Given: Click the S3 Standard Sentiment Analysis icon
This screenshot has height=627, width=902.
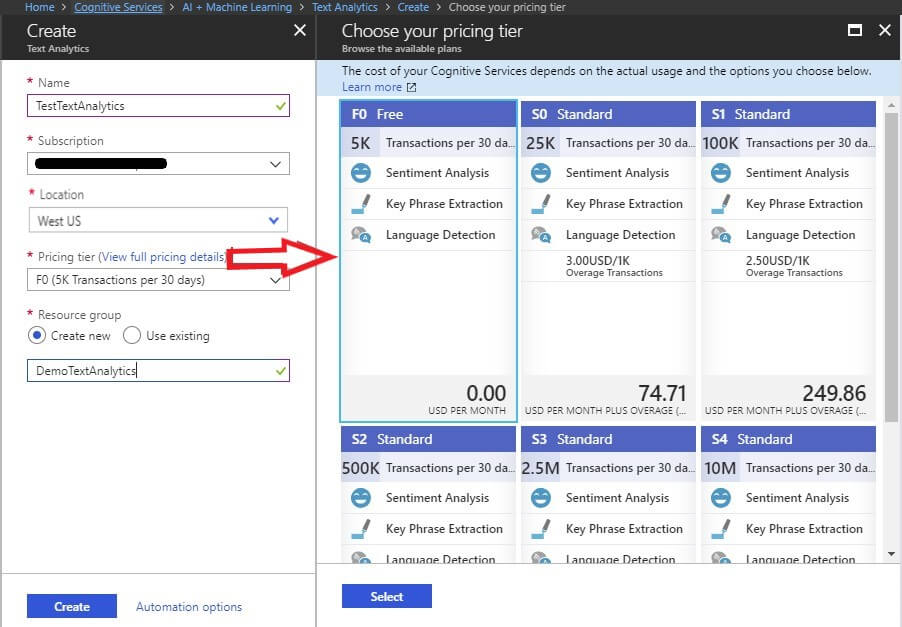Looking at the screenshot, I should pyautogui.click(x=541, y=498).
